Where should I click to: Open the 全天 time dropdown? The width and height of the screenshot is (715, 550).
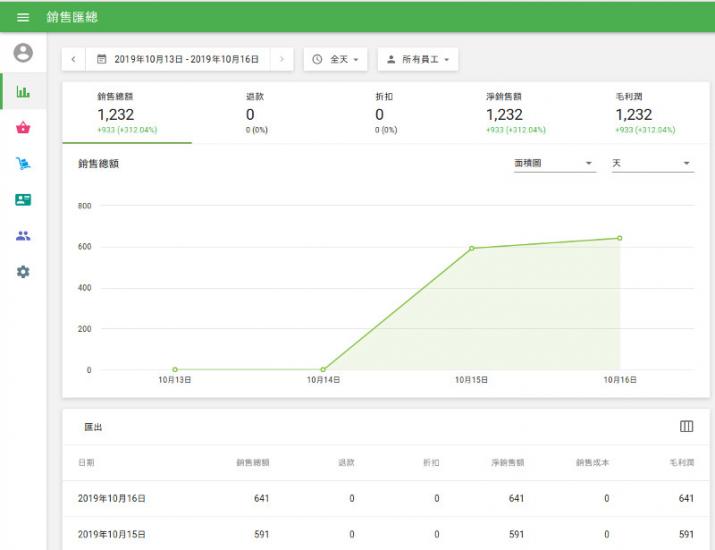tap(336, 59)
